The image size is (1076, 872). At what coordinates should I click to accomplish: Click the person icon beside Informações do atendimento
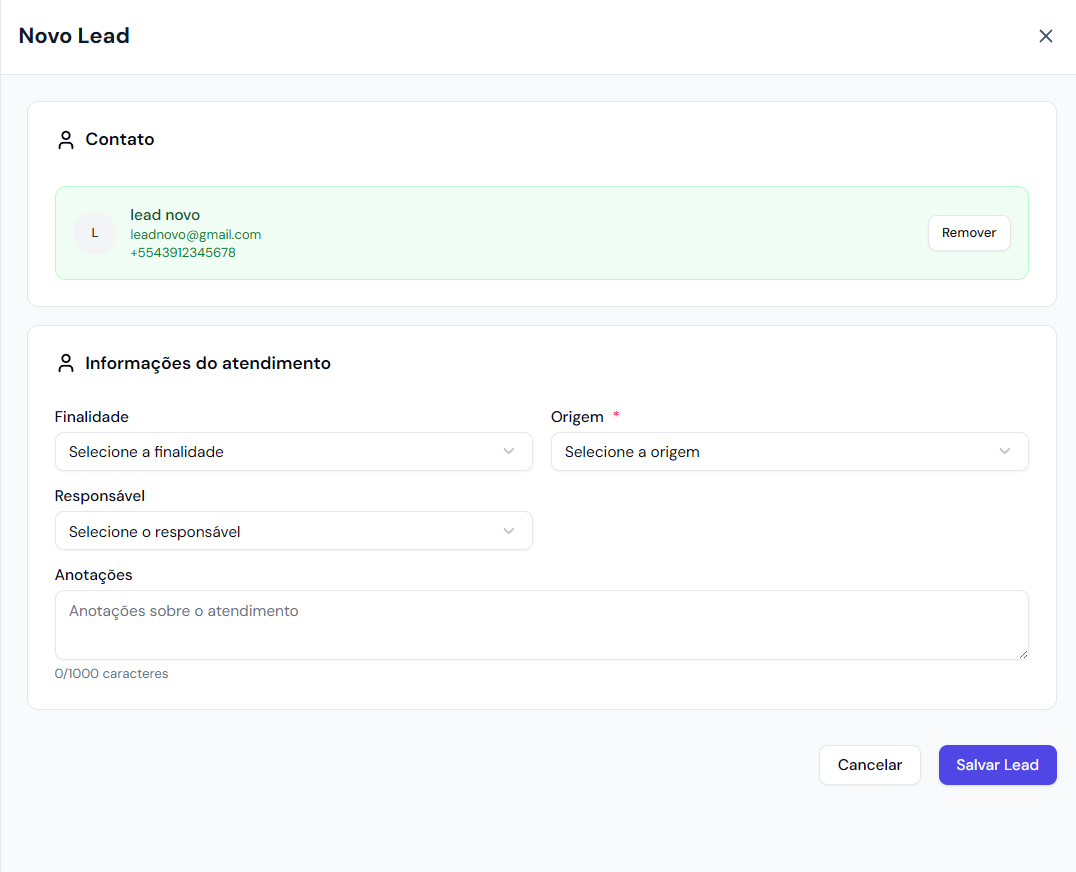(x=66, y=364)
